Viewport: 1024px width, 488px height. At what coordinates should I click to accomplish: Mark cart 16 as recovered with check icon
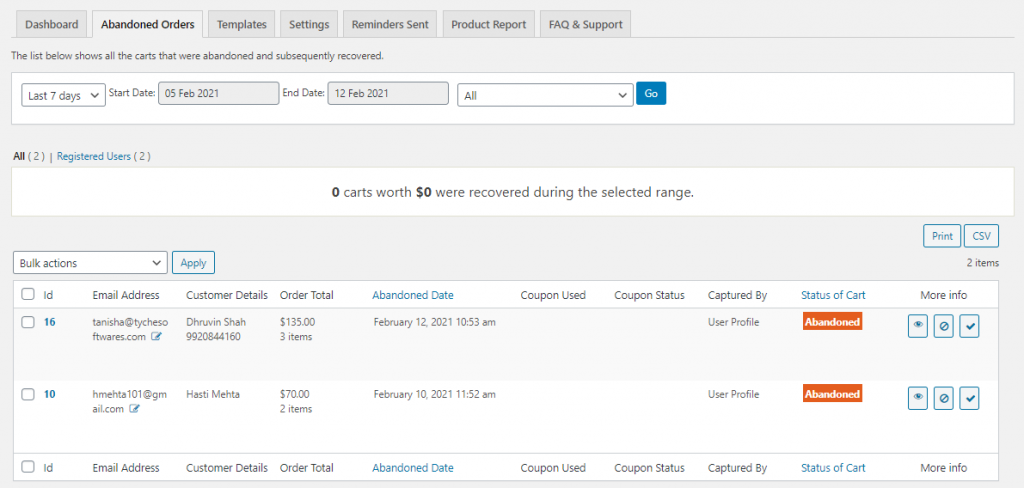point(969,327)
